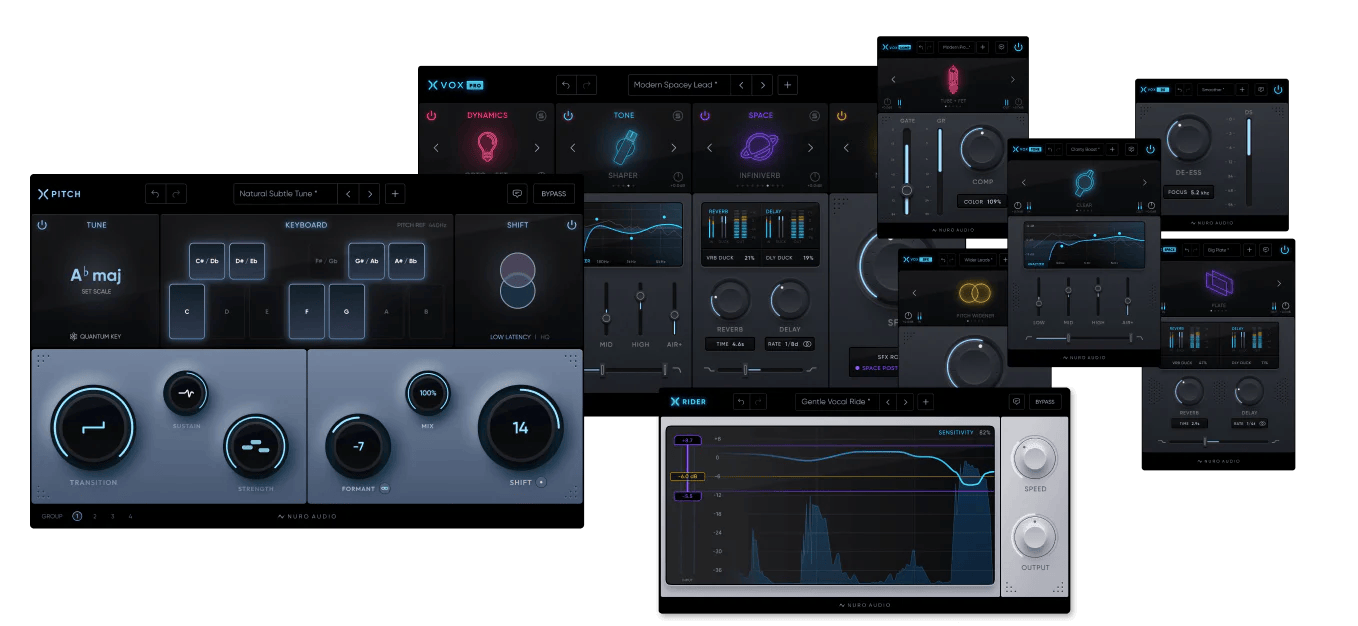The width and height of the screenshot is (1358, 626).
Task: Click Bypass in the Rider plugin
Action: pyautogui.click(x=1045, y=402)
